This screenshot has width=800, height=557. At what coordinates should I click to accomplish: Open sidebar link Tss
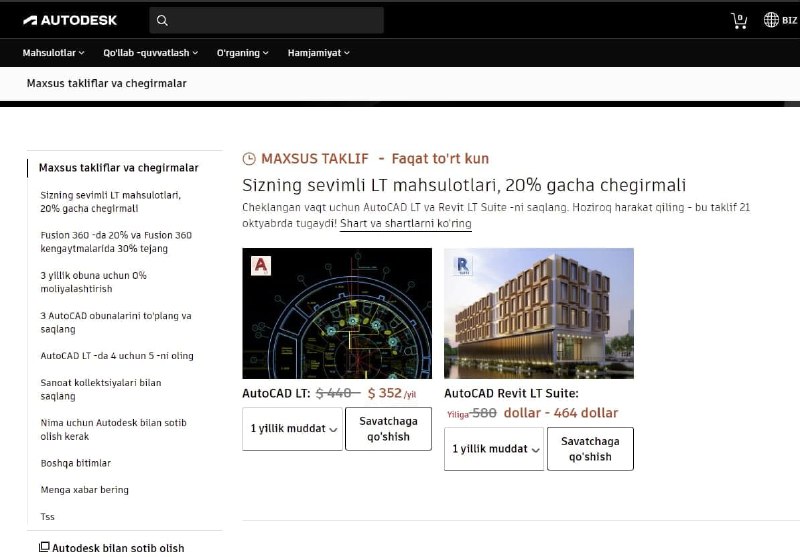point(47,517)
